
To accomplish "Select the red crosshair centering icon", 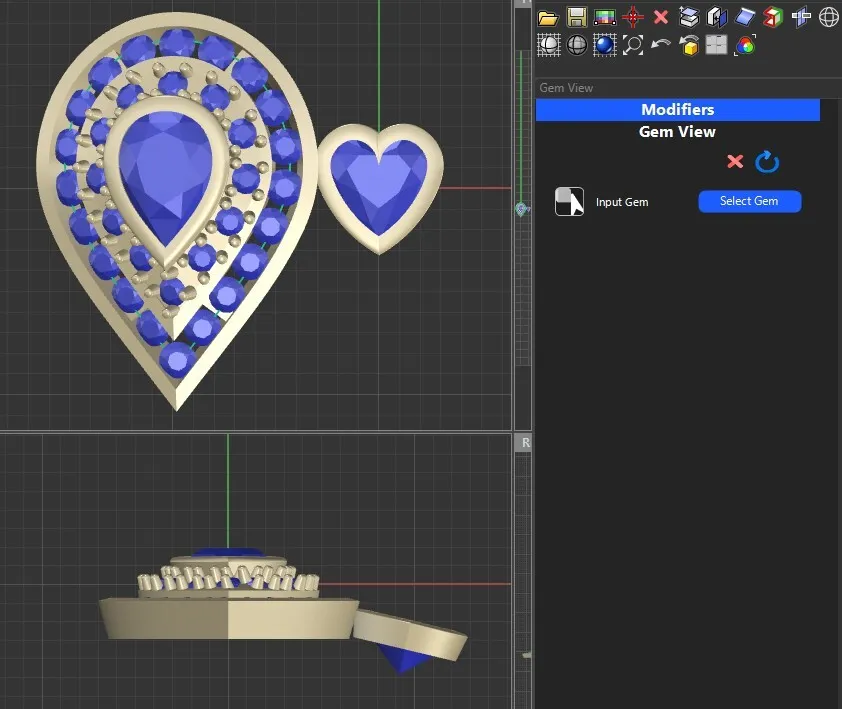I will [x=633, y=17].
